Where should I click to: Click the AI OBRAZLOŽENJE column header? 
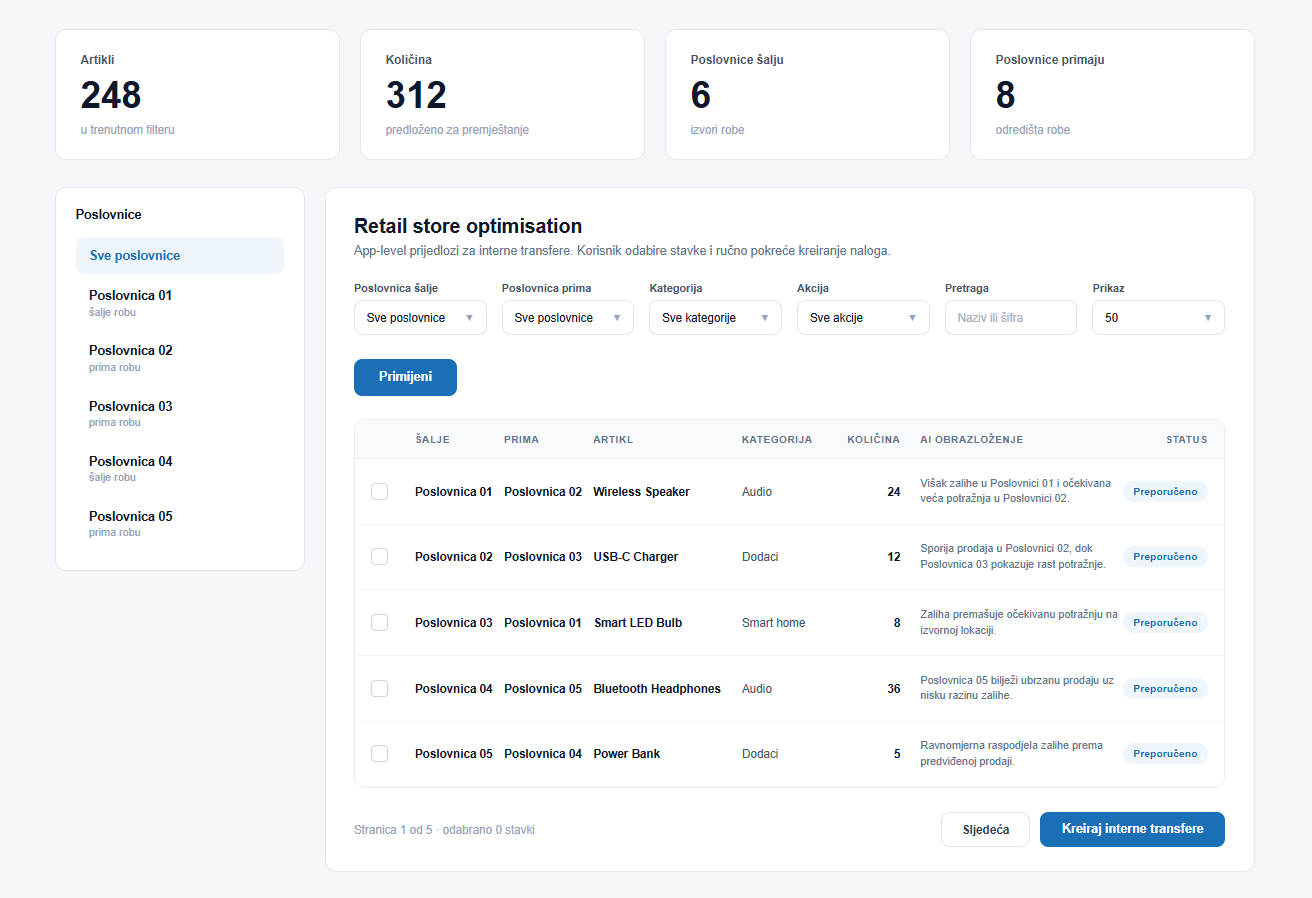click(x=971, y=439)
